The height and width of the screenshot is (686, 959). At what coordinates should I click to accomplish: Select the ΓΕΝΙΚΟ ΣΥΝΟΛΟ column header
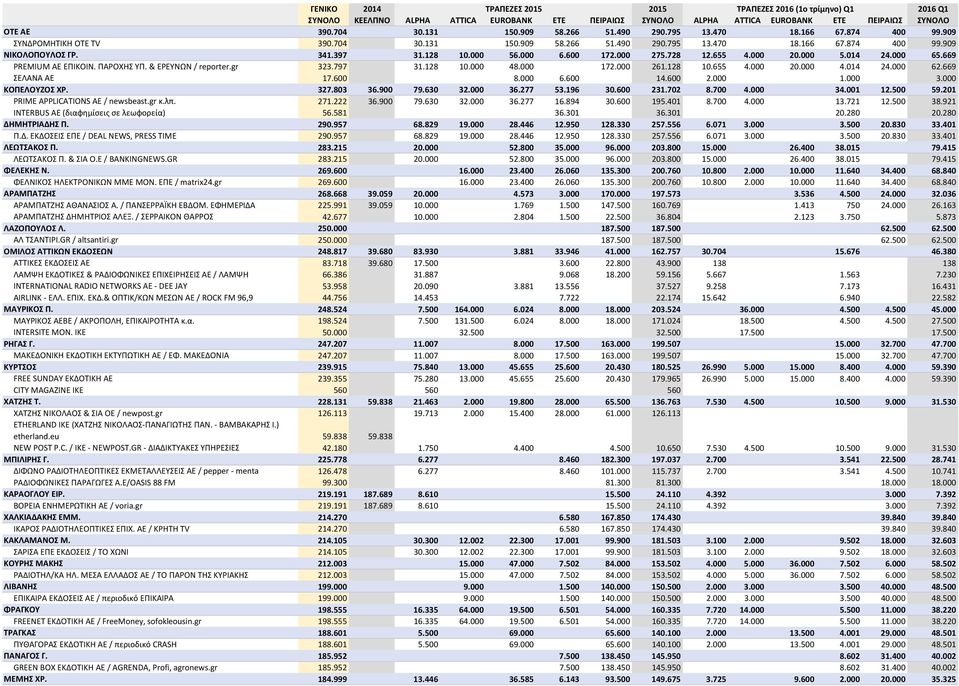tap(324, 15)
